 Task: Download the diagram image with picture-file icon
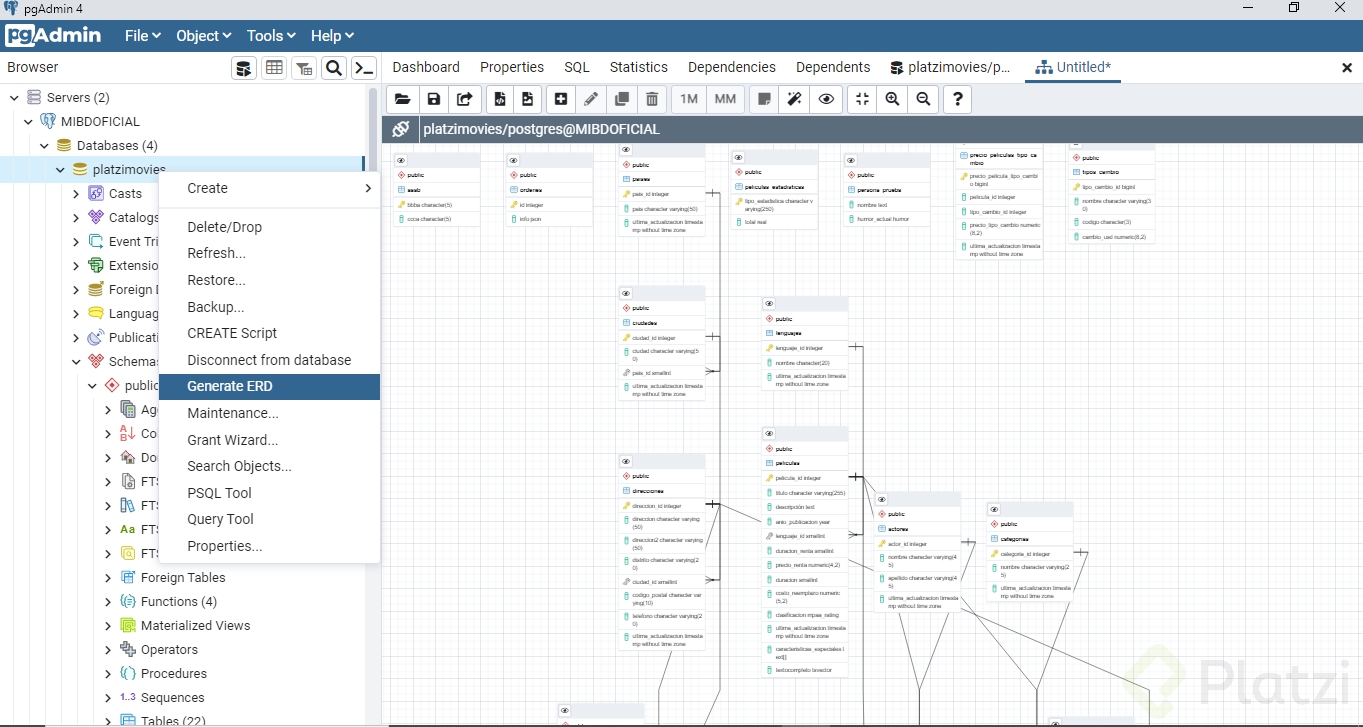tap(527, 99)
